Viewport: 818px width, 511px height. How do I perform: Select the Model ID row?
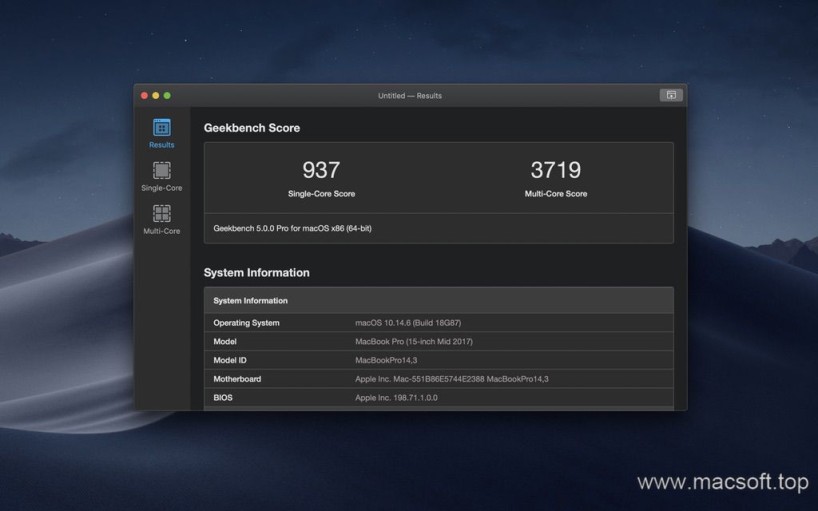point(438,360)
